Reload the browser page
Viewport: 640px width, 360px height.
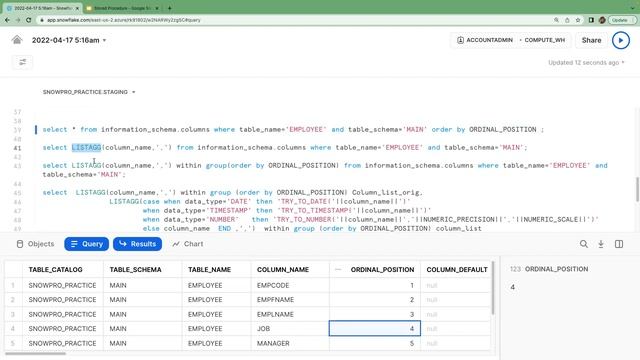(29, 20)
